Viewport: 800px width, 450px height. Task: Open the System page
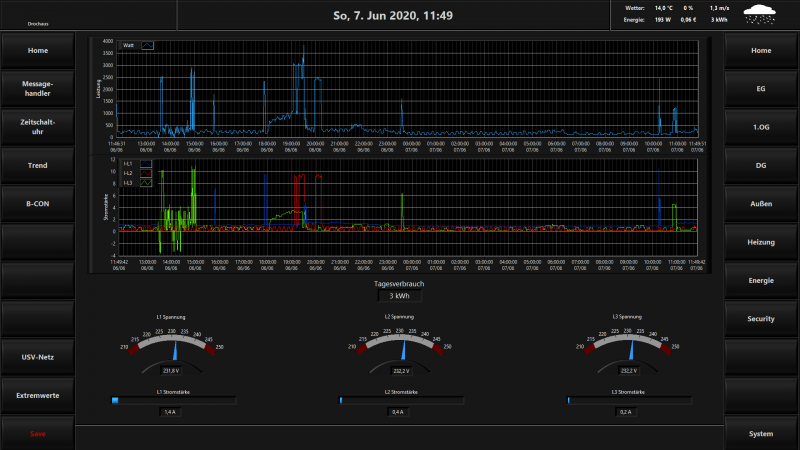[x=761, y=434]
